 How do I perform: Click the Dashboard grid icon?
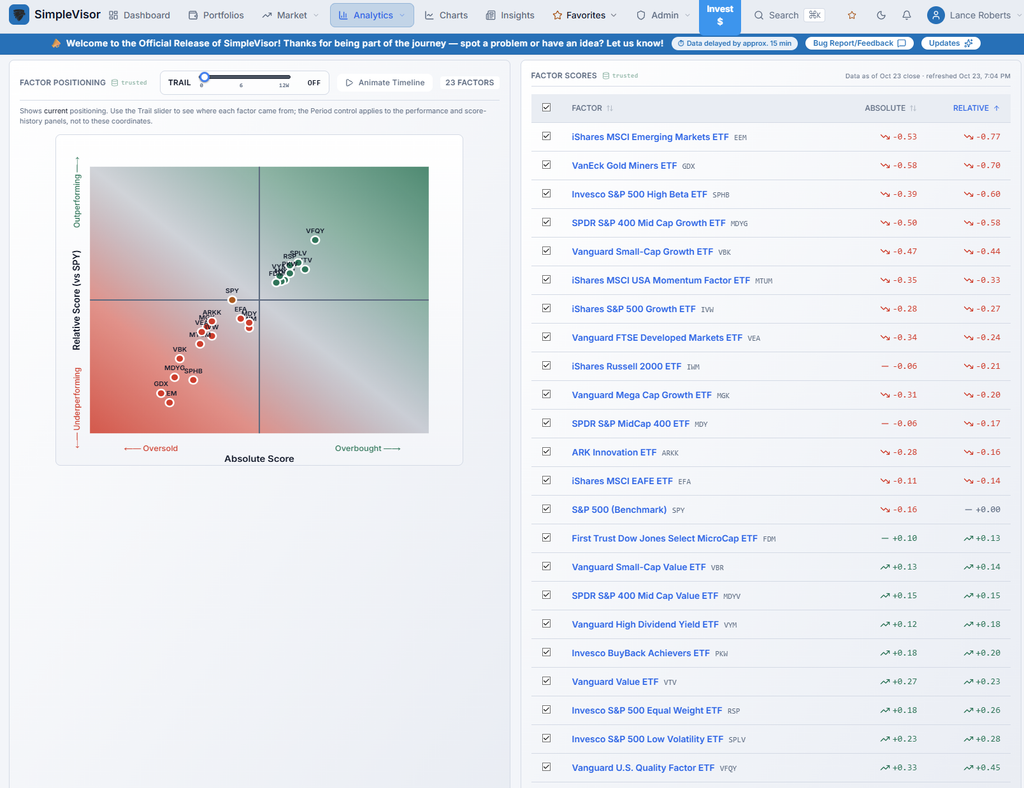(113, 15)
